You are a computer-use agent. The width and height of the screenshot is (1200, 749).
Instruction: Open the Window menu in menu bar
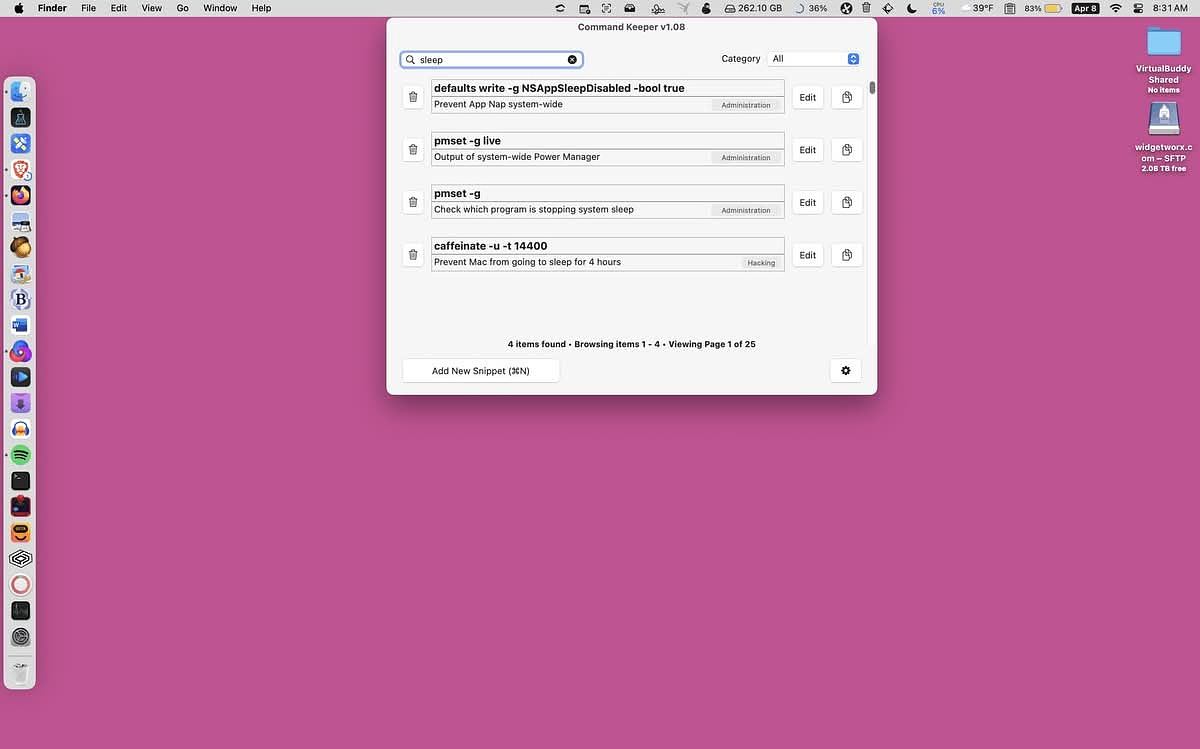click(x=220, y=8)
